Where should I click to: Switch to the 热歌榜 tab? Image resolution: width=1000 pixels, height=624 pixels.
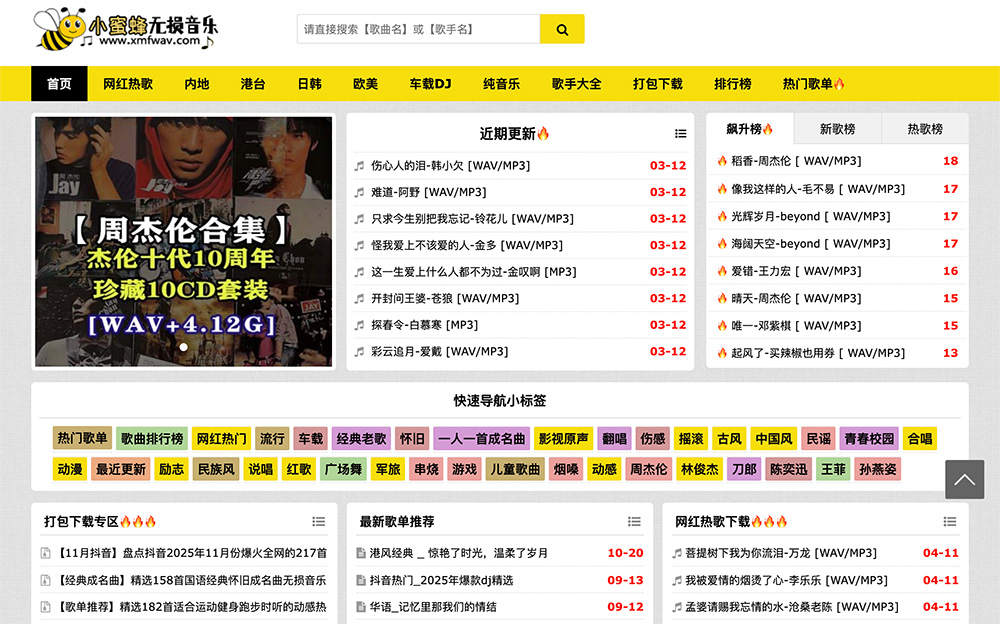924,129
